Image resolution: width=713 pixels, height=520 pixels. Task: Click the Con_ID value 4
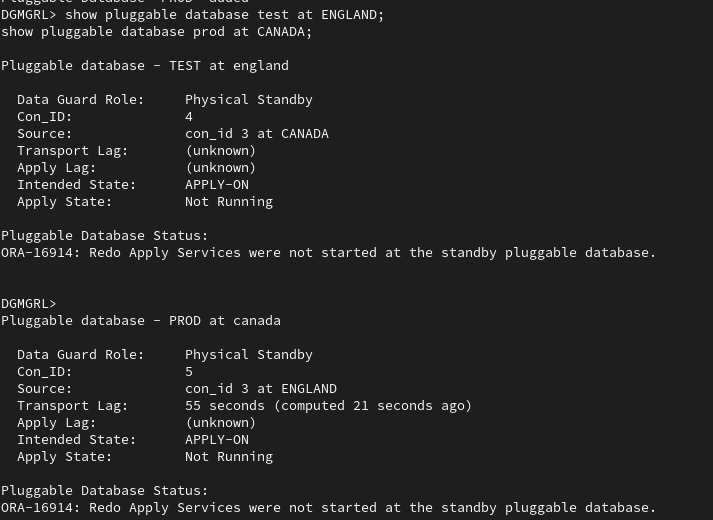pyautogui.click(x=189, y=116)
